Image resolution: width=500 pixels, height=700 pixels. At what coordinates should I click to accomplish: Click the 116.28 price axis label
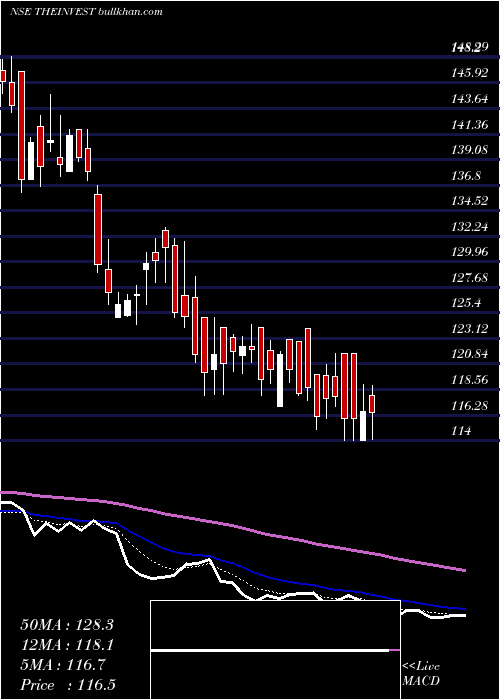(x=470, y=406)
